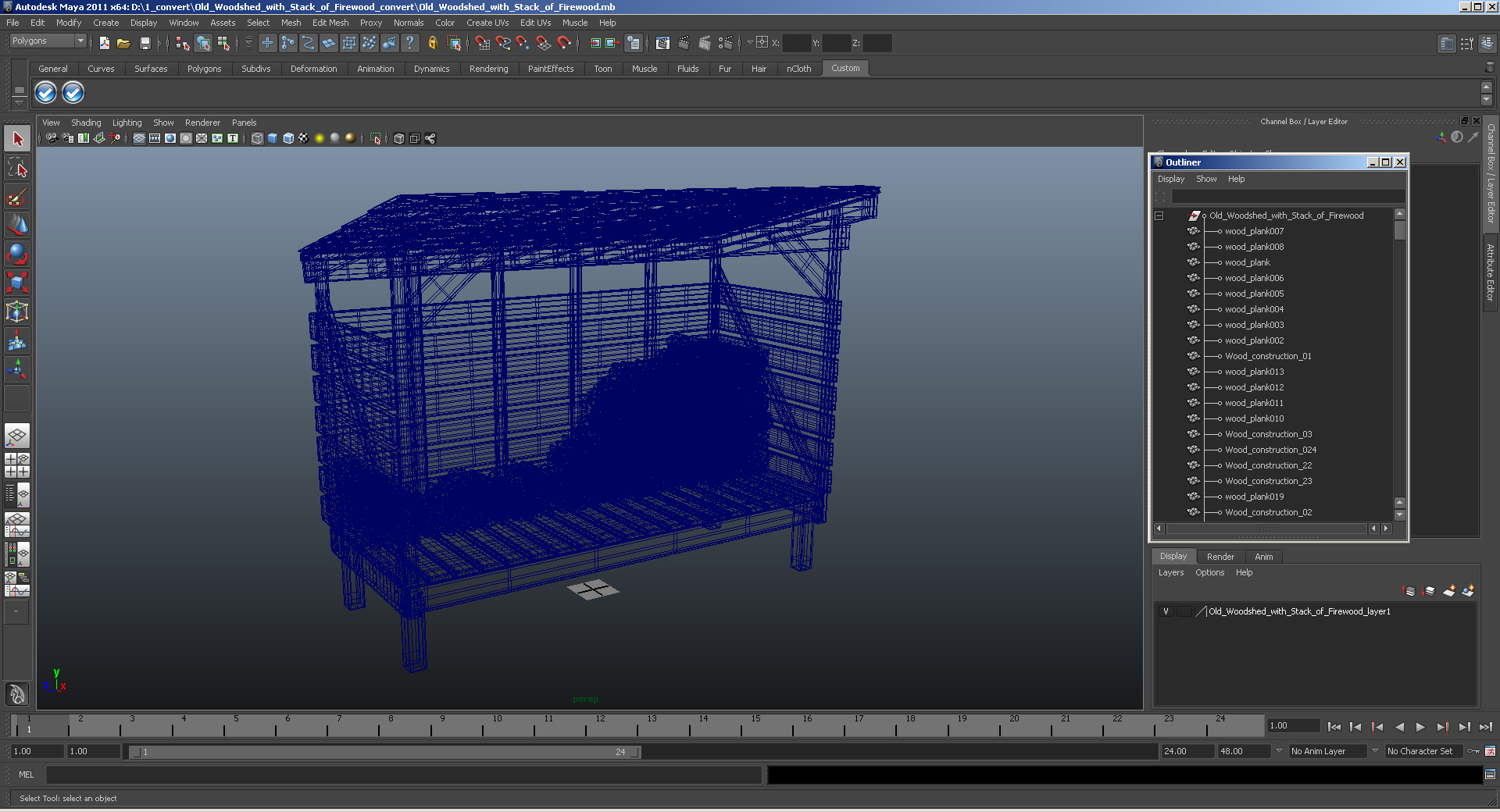1500x812 pixels.
Task: Open a scene file
Action: pos(123,43)
